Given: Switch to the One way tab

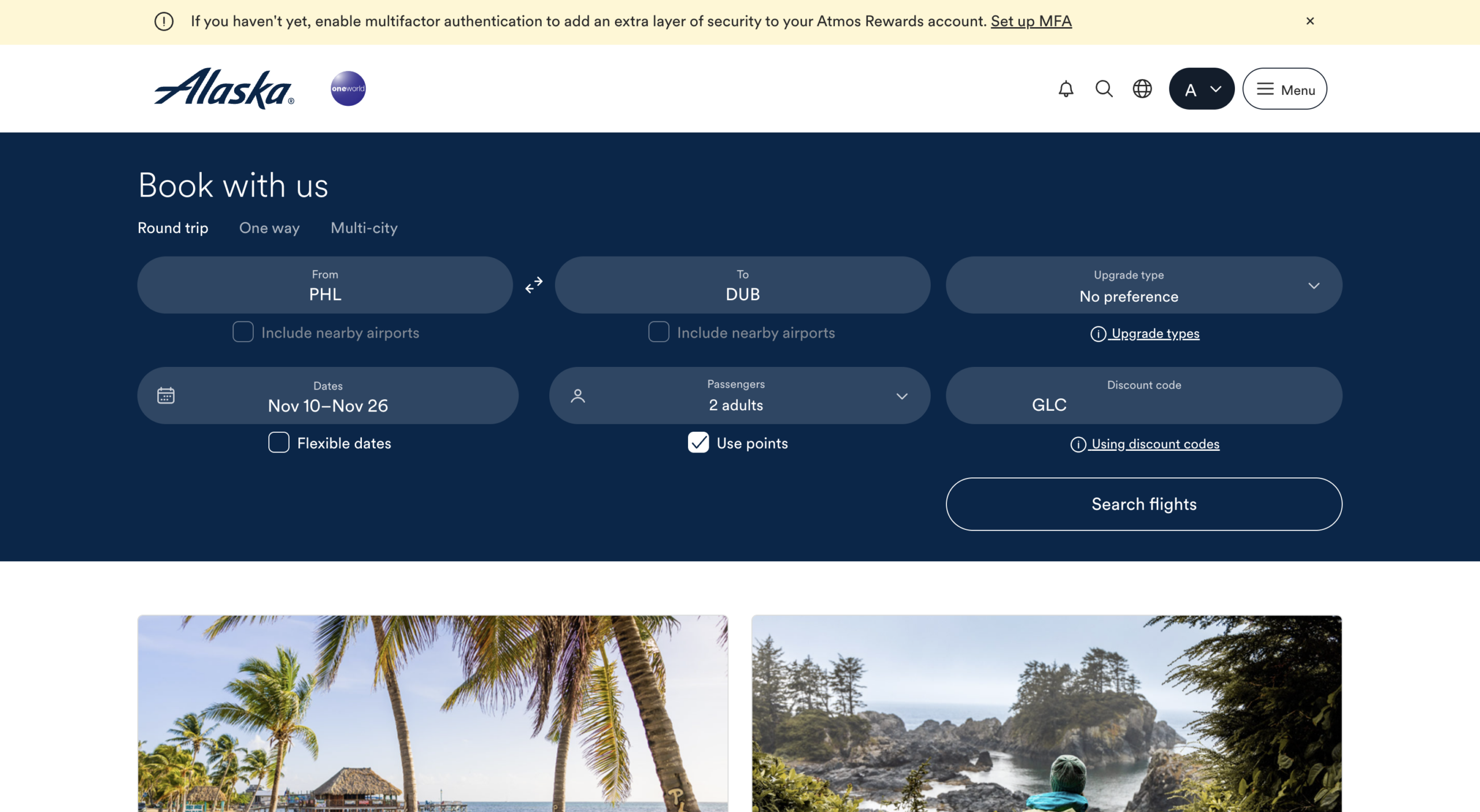Looking at the screenshot, I should [x=269, y=228].
